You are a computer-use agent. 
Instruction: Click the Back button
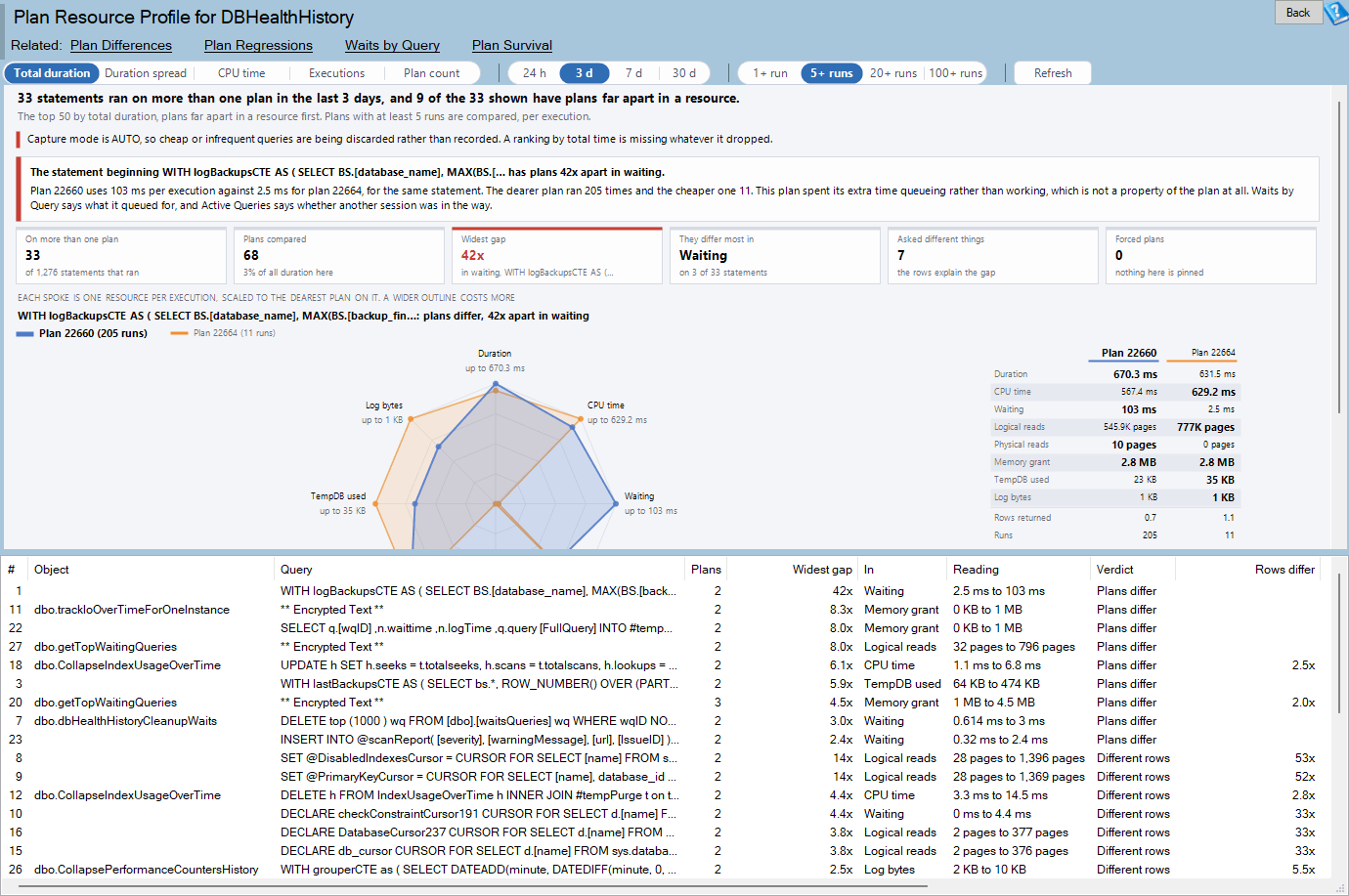[x=1298, y=13]
